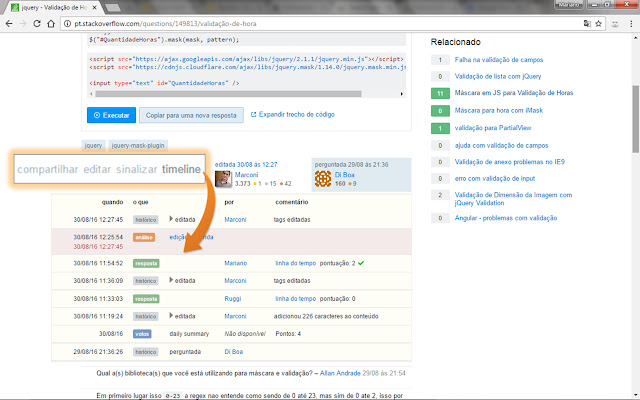The height and width of the screenshot is (400, 640).
Task: Click the Marconi link in the 11:19:24 row
Action: click(235, 316)
